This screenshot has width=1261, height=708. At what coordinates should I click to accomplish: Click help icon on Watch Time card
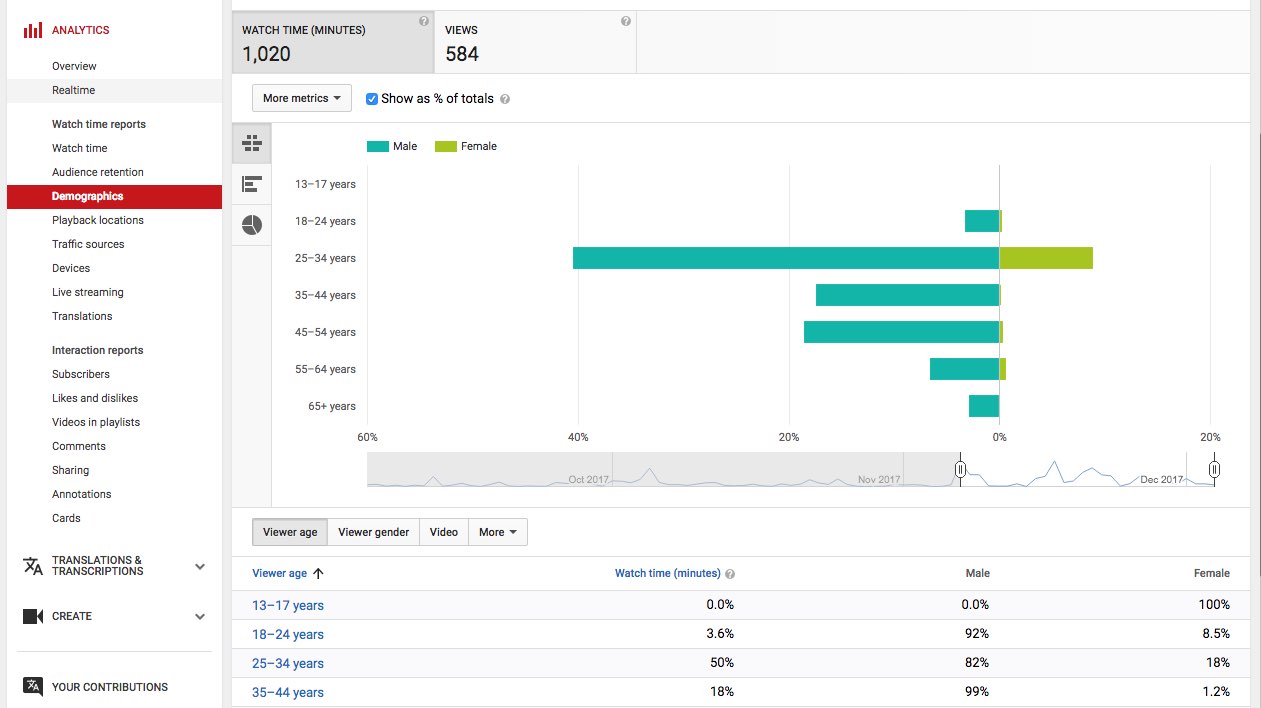click(x=424, y=21)
